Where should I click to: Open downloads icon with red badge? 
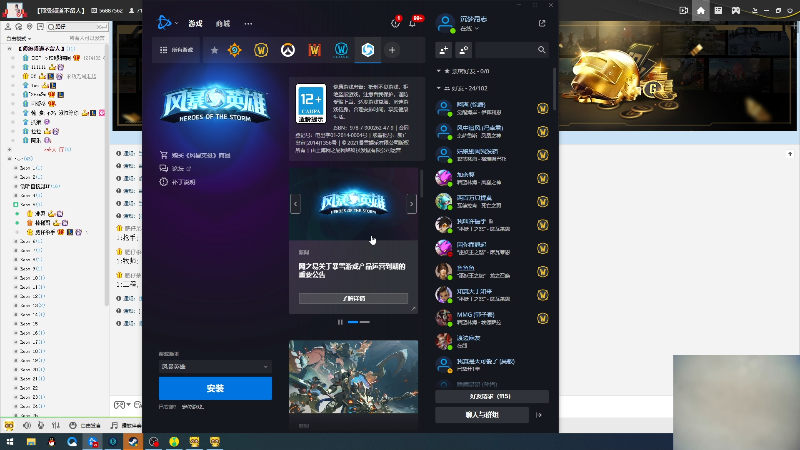(395, 23)
